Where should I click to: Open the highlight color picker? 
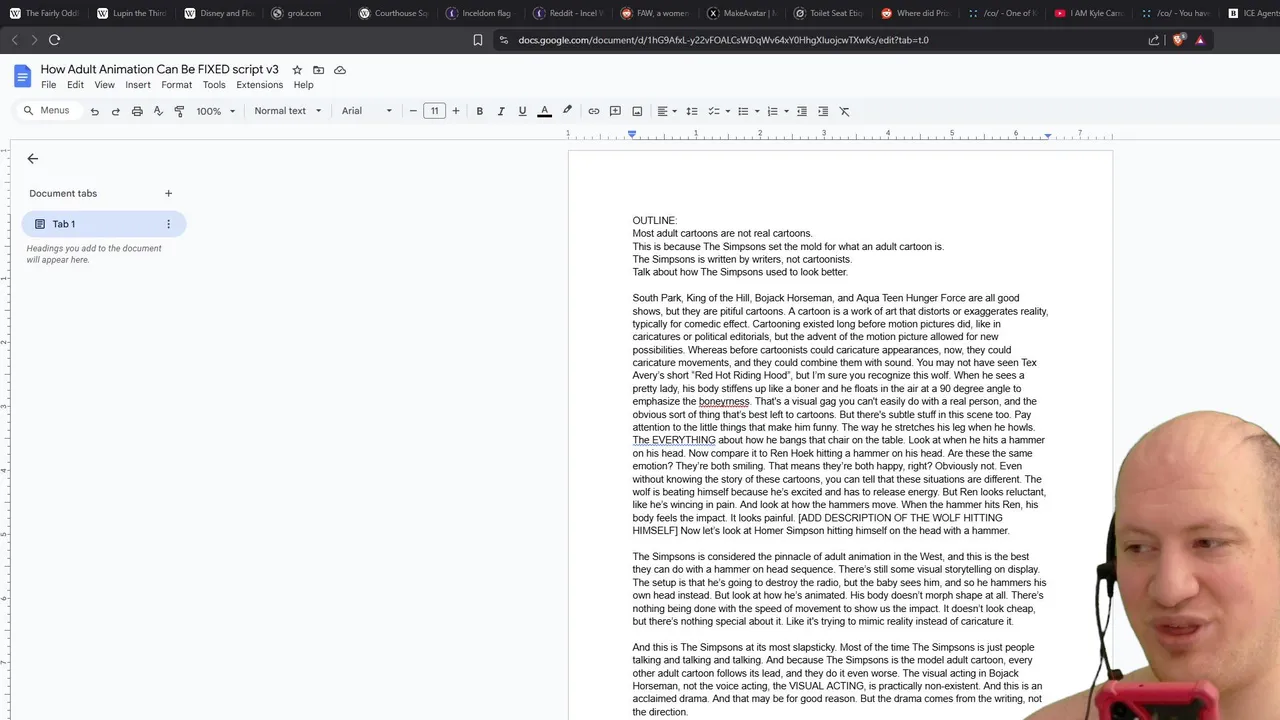(x=567, y=111)
